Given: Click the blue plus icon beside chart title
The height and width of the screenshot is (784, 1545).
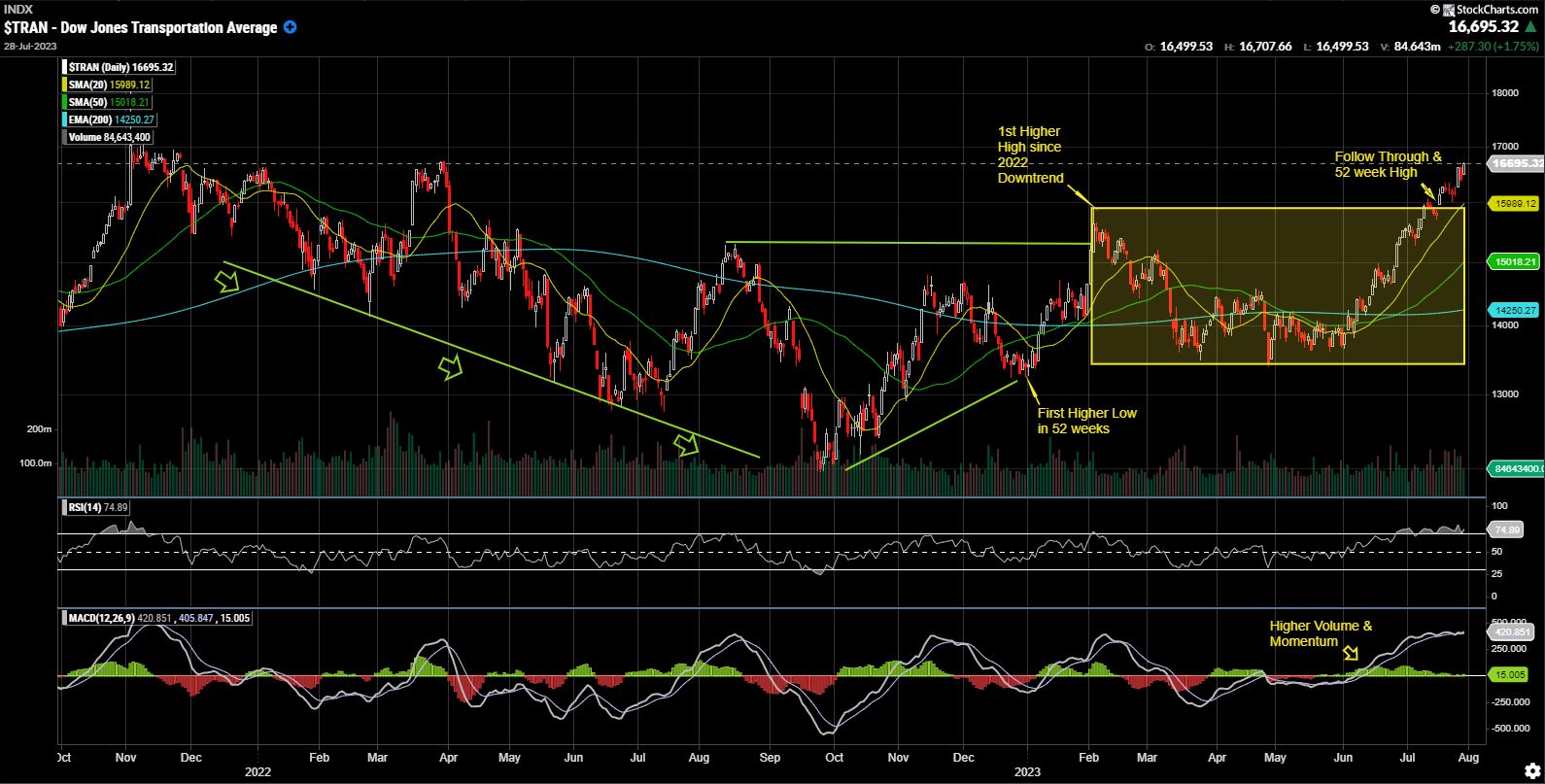Looking at the screenshot, I should click(x=290, y=27).
